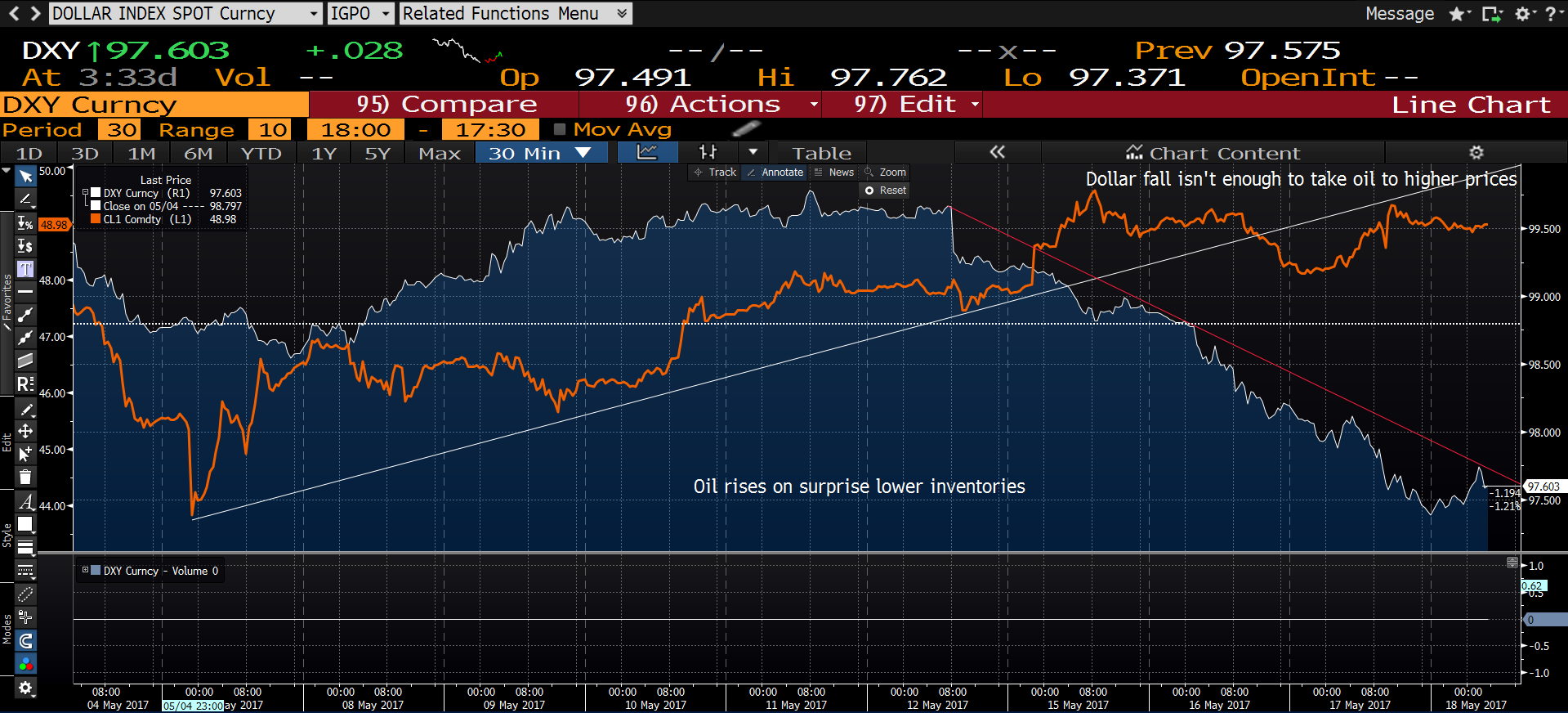This screenshot has height=713, width=1568.
Task: Select the 5Y range tab
Action: tap(377, 153)
